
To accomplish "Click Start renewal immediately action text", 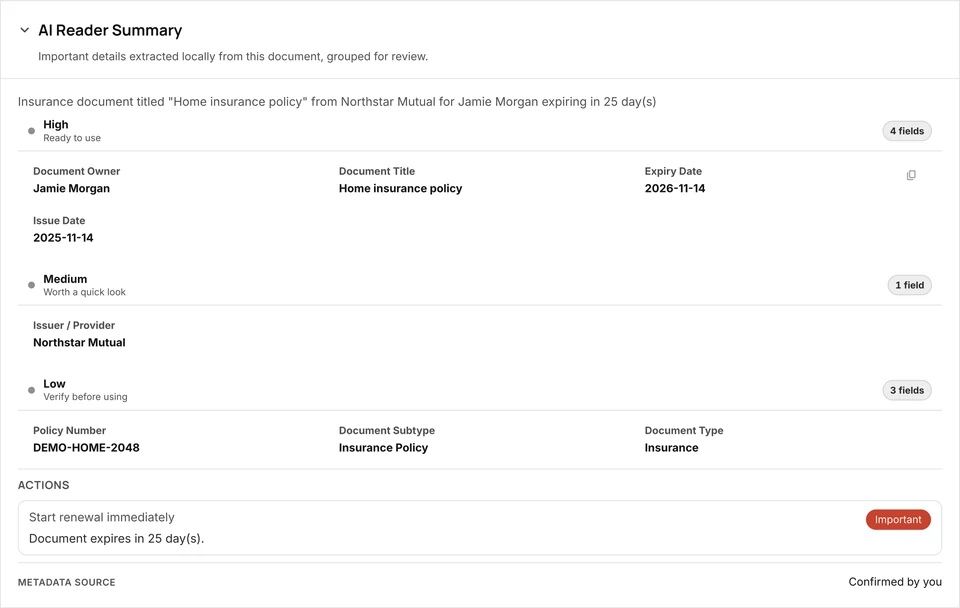I will tap(102, 517).
